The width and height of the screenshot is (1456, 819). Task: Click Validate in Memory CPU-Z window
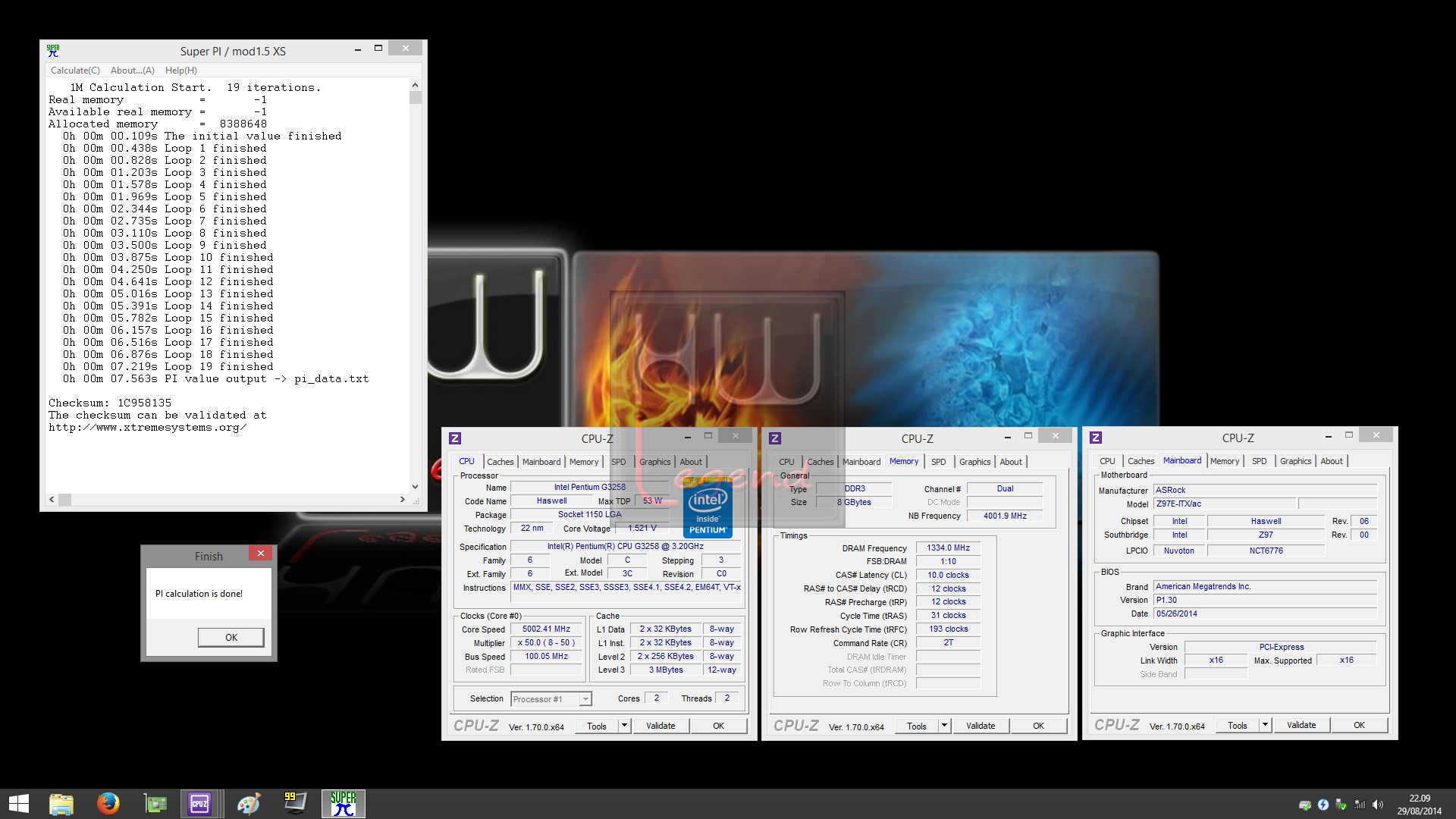pyautogui.click(x=981, y=726)
